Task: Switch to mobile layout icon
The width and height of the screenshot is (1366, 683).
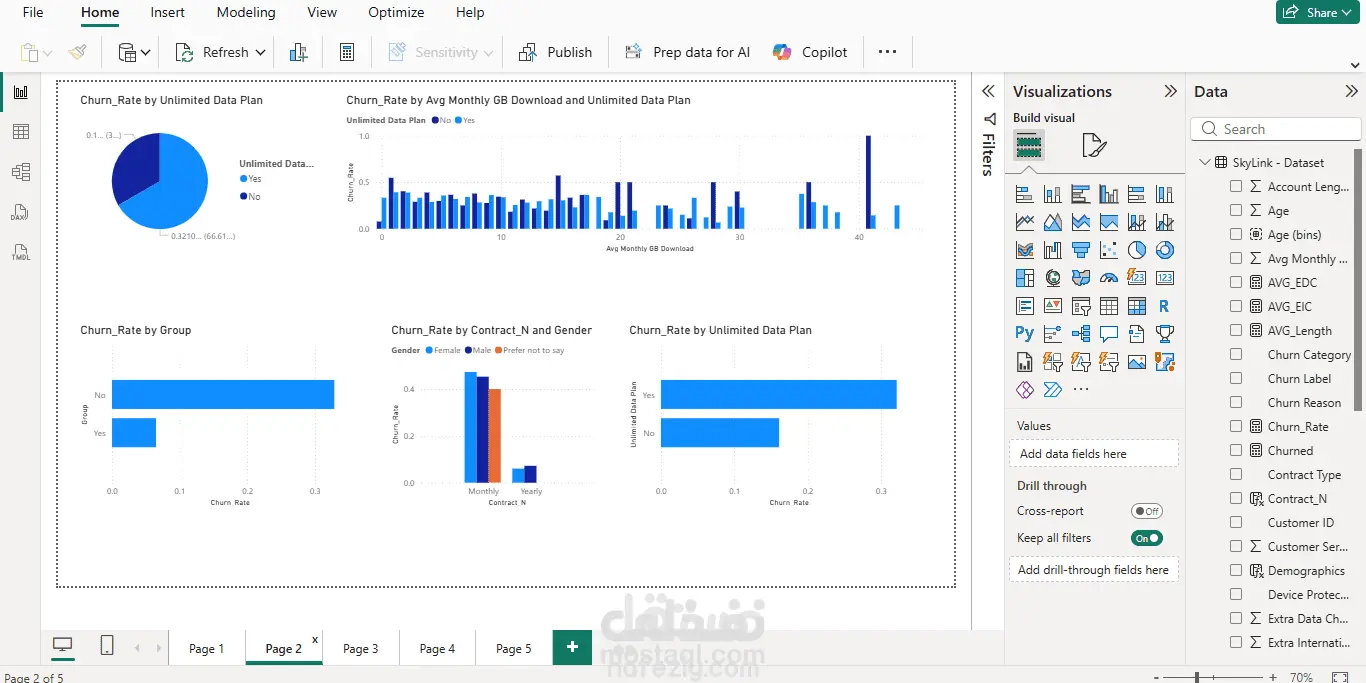Action: click(107, 646)
